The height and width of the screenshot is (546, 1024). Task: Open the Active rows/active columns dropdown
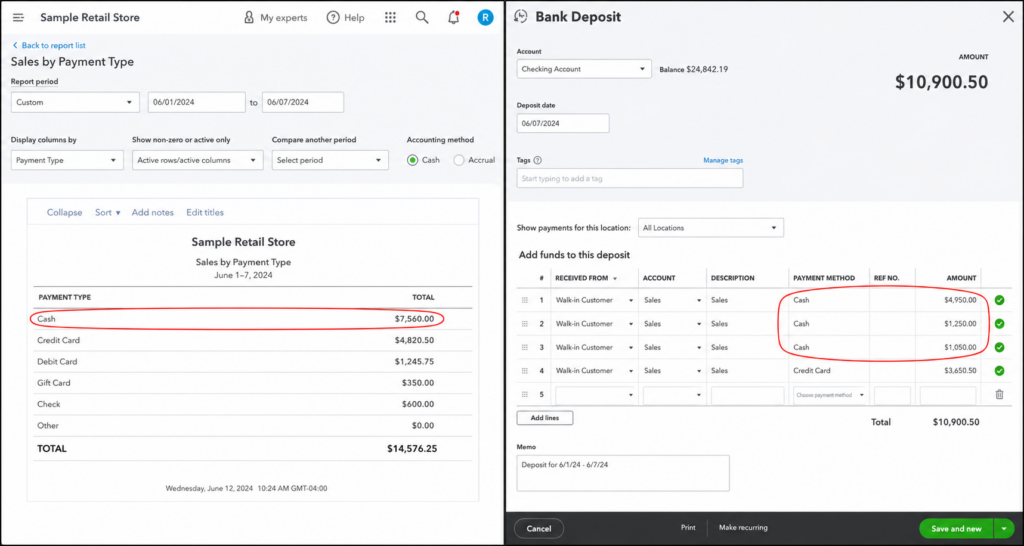[197, 160]
